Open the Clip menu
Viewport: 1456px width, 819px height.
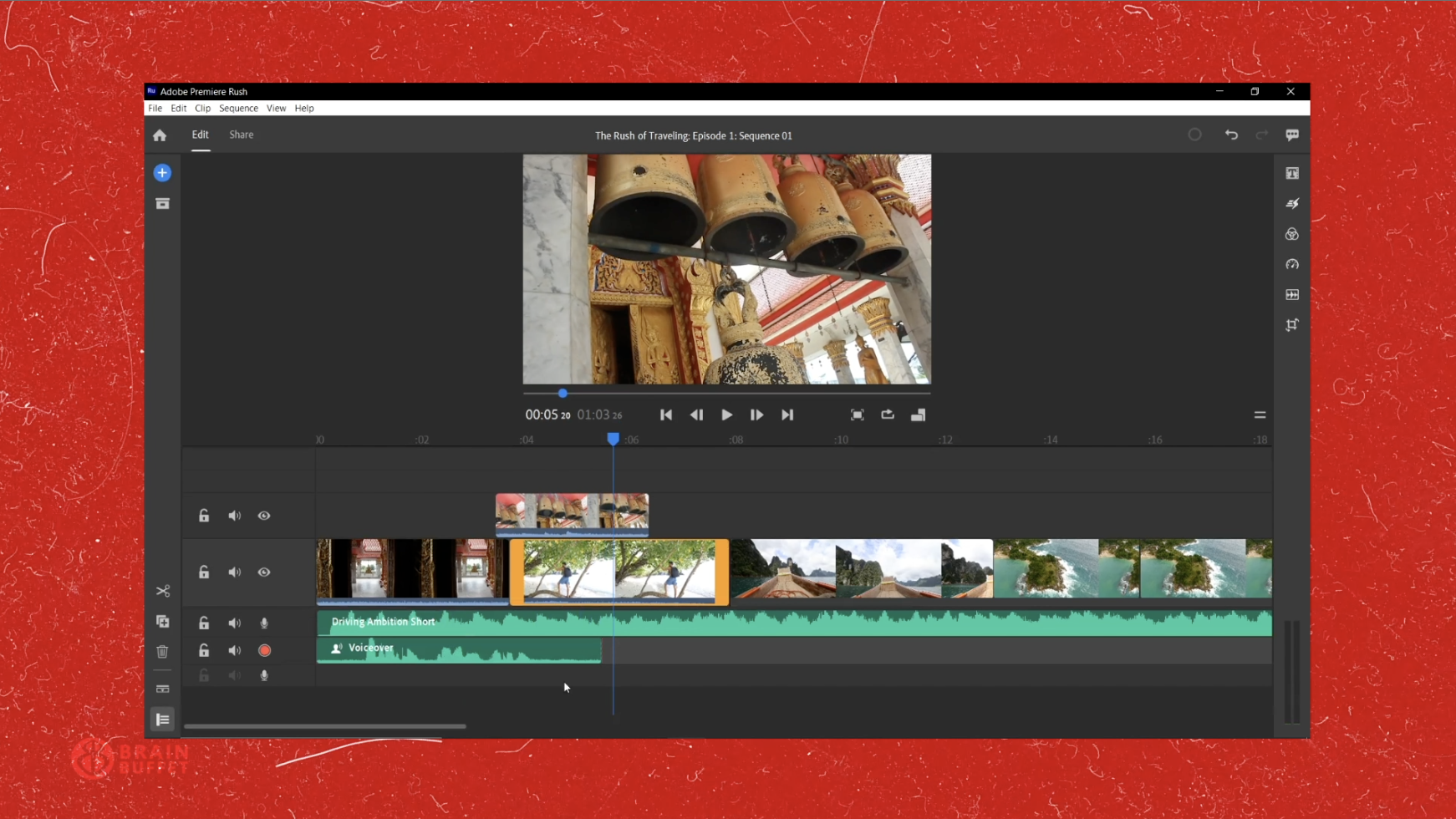[x=203, y=108]
